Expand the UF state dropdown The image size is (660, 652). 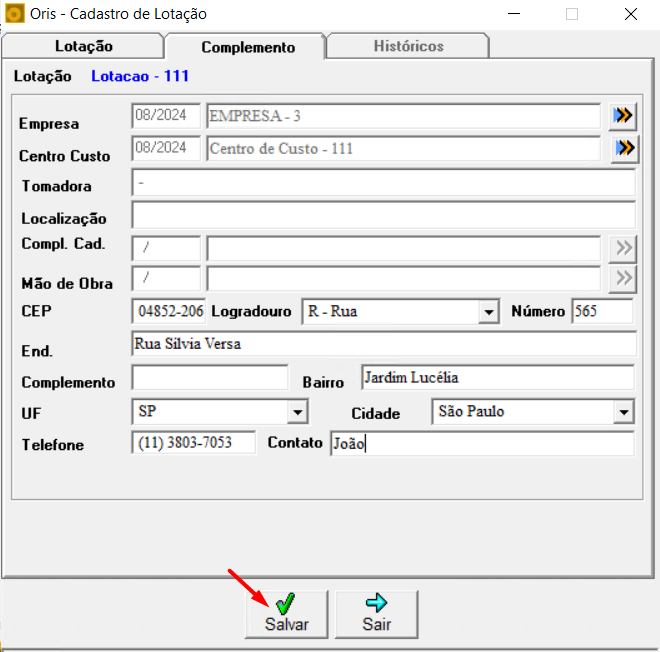[297, 412]
